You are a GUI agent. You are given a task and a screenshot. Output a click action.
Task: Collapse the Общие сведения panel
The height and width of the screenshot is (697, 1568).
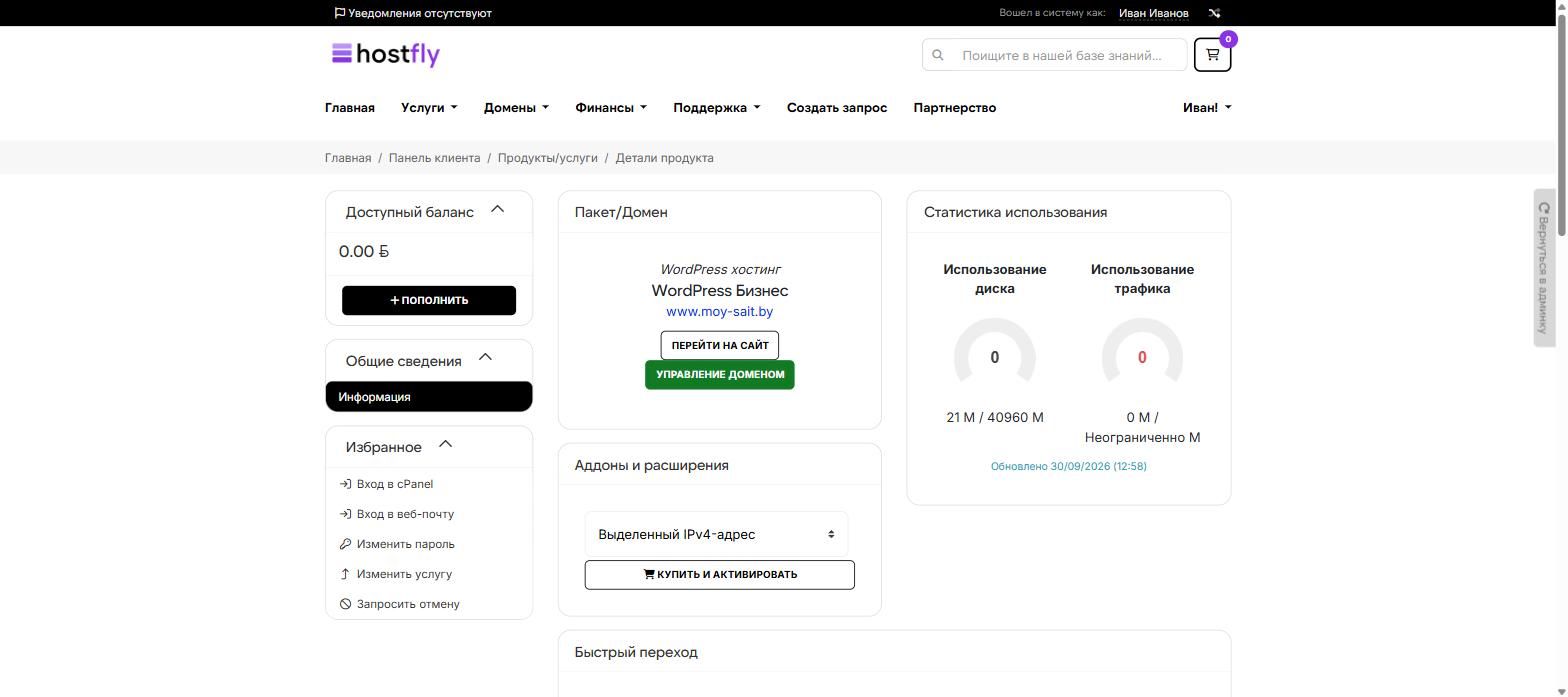point(485,358)
